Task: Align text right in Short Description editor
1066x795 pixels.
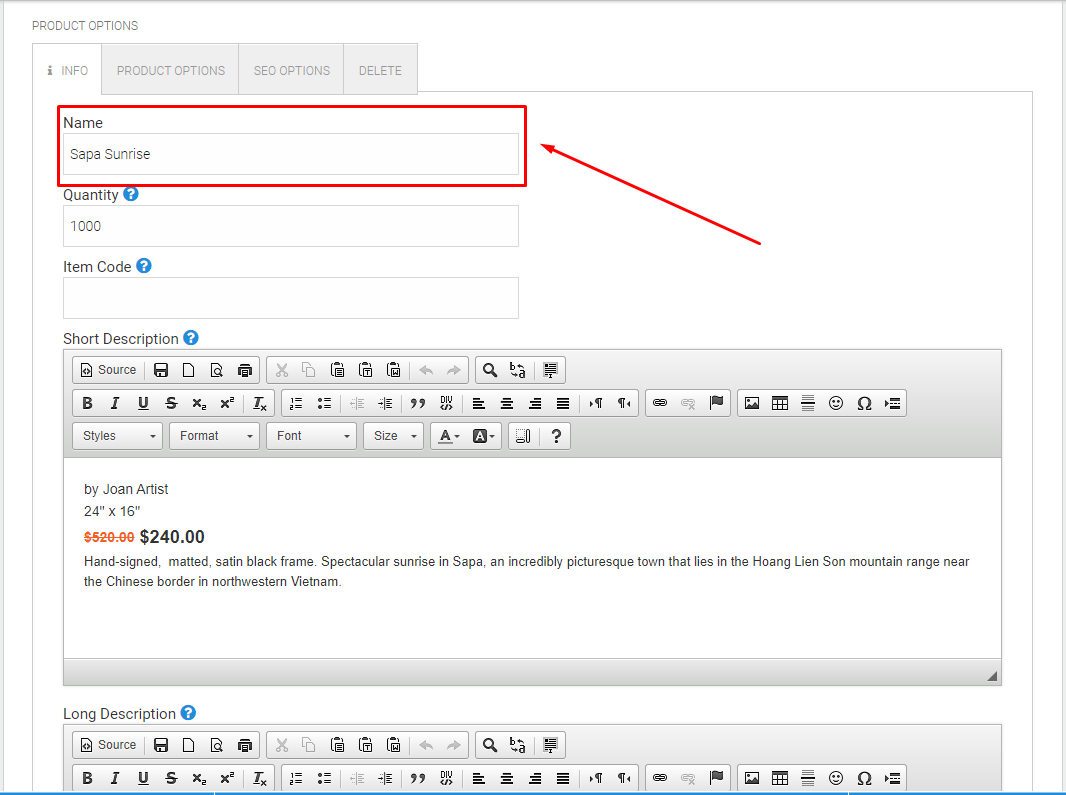Action: click(x=535, y=403)
